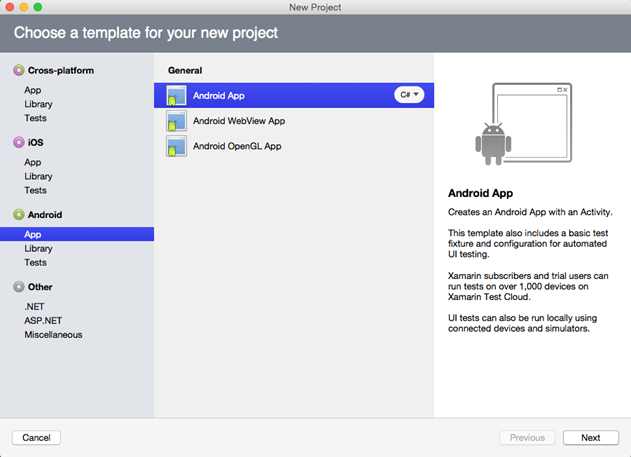Viewport: 631px width, 457px height.
Task: Click the Android App template icon
Action: (176, 96)
